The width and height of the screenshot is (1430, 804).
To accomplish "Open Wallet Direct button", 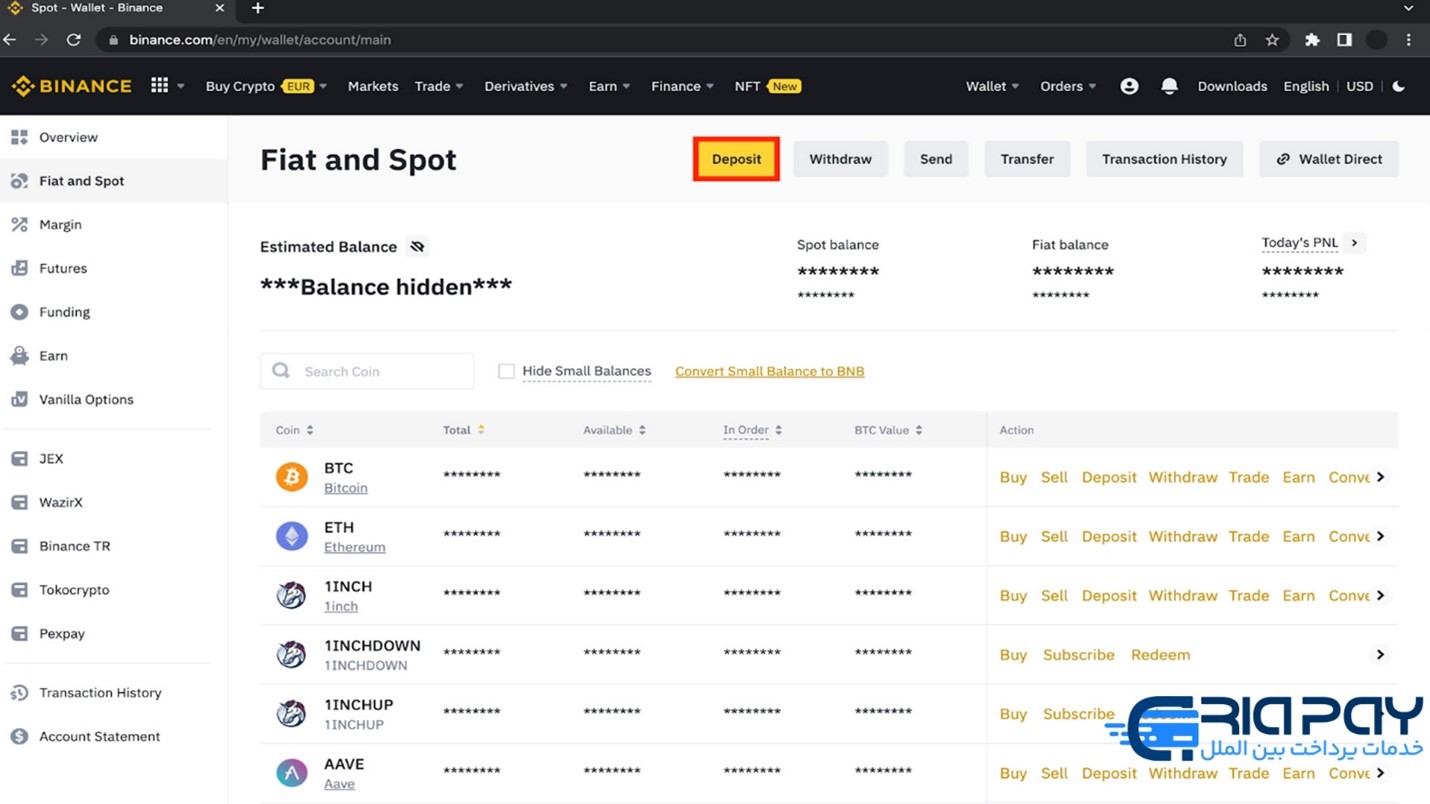I will (x=1329, y=159).
